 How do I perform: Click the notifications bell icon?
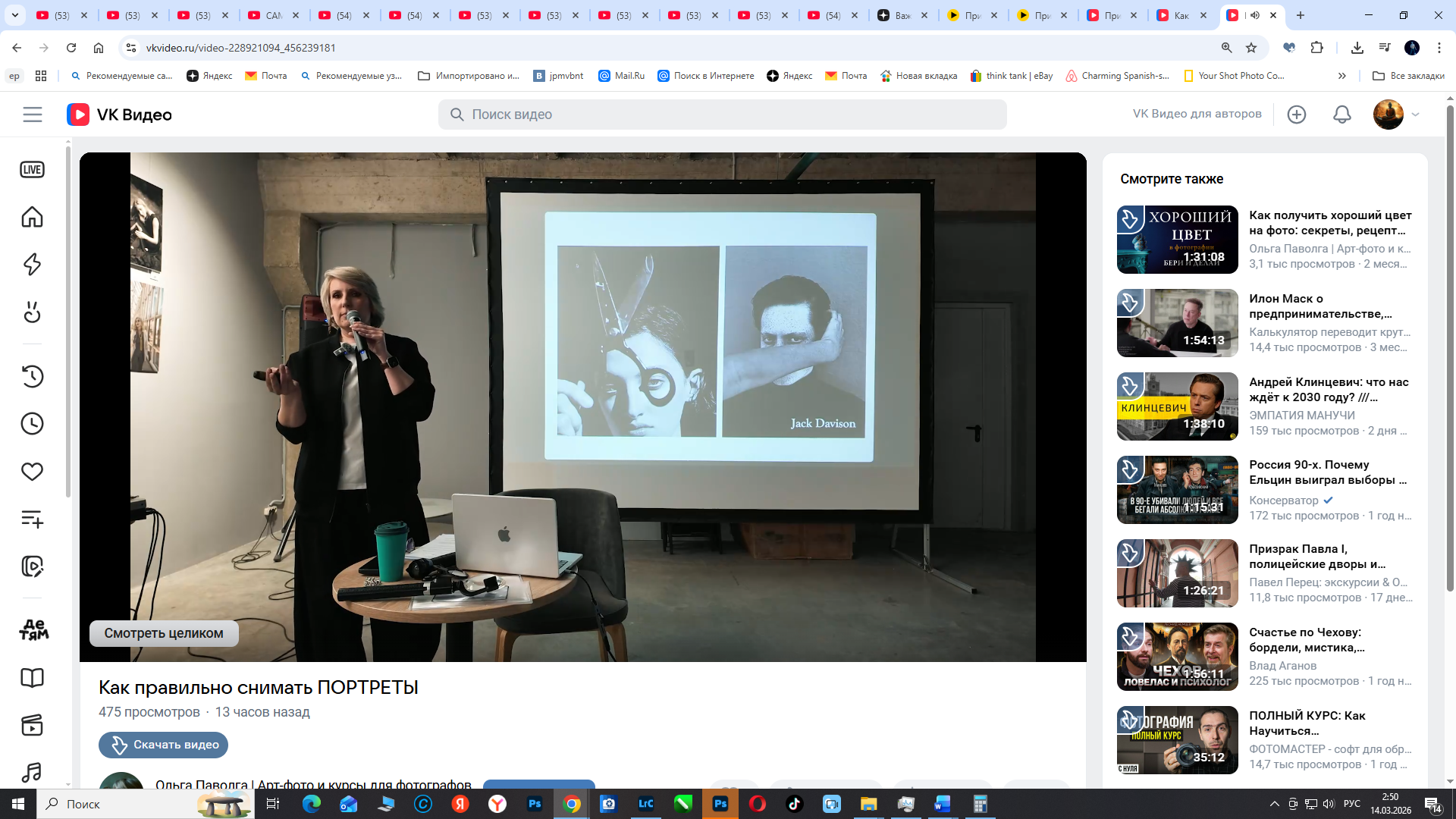[1341, 115]
